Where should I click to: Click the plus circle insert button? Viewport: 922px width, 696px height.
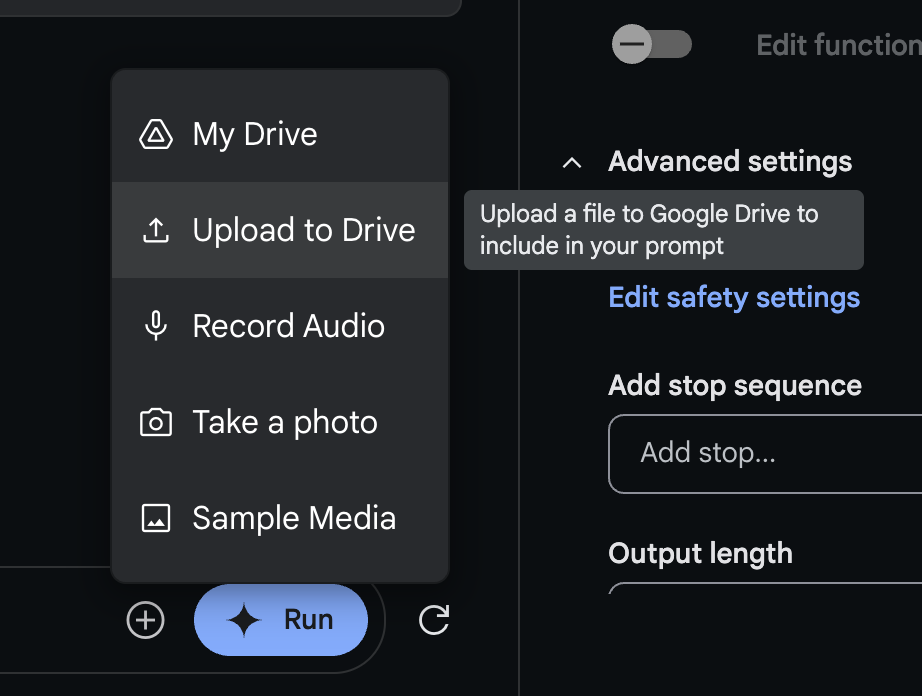[145, 620]
